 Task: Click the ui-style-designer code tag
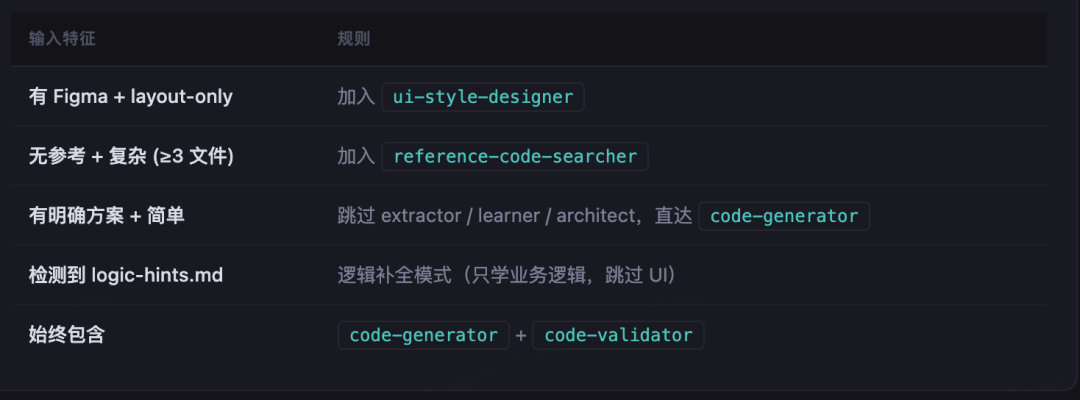tap(483, 97)
